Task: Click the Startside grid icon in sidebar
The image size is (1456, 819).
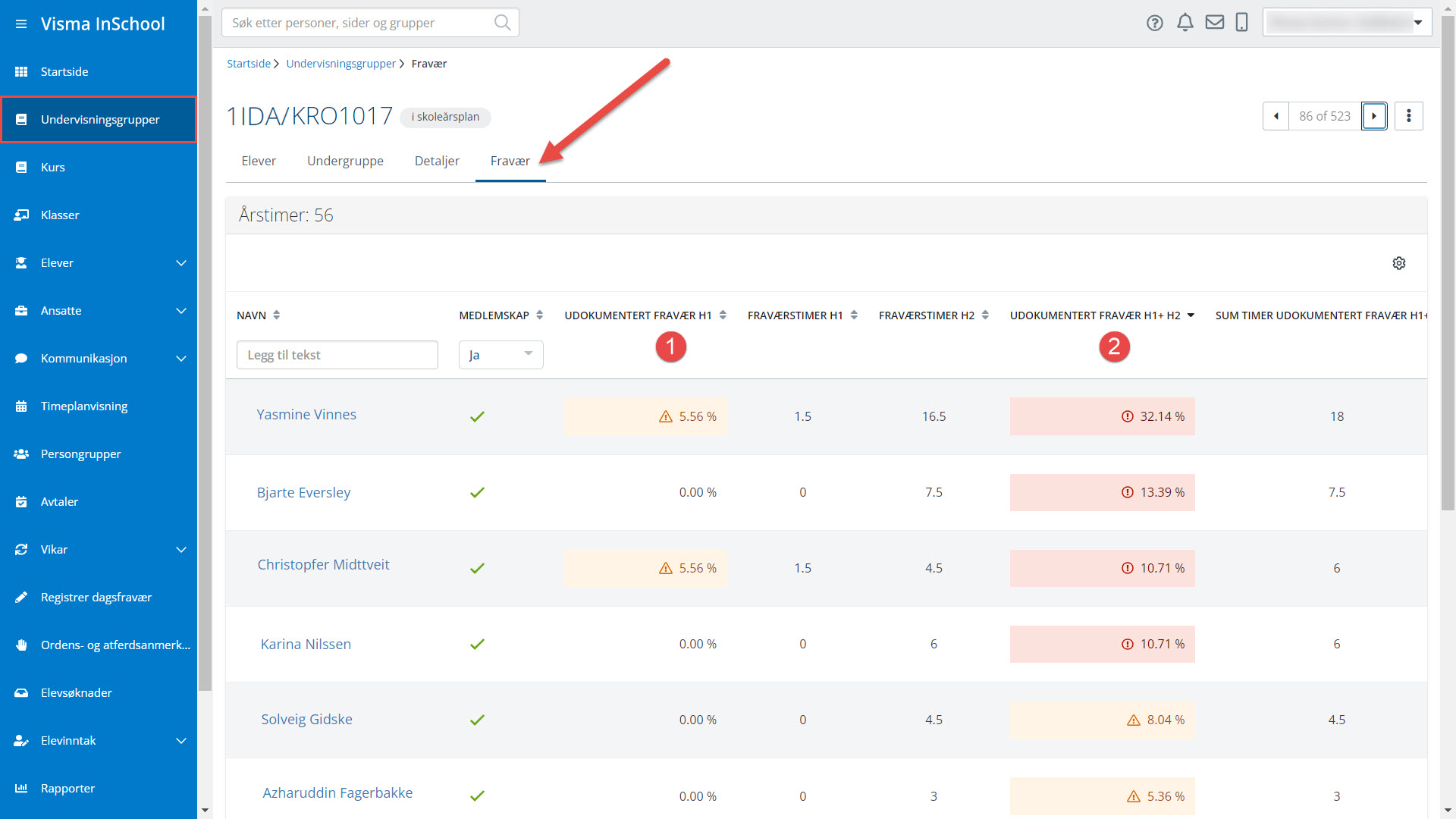Action: coord(21,72)
